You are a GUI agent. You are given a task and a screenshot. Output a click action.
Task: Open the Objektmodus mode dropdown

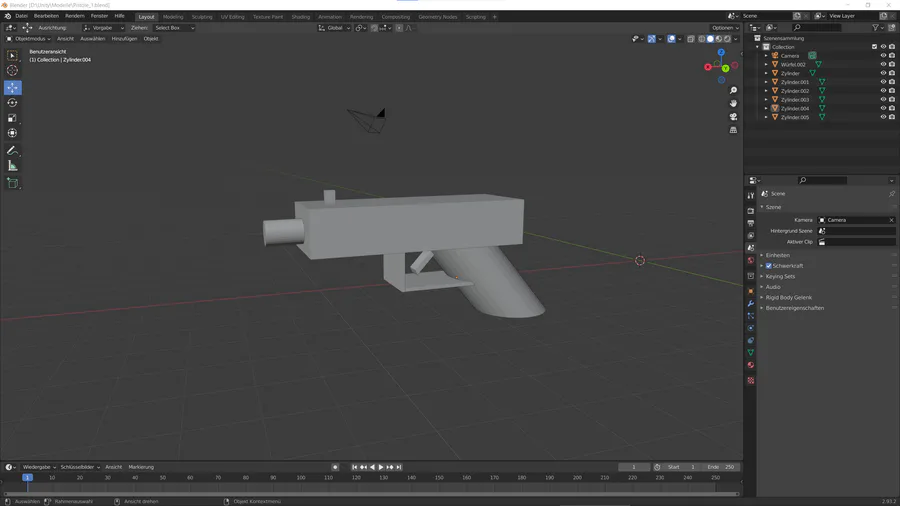click(28, 39)
